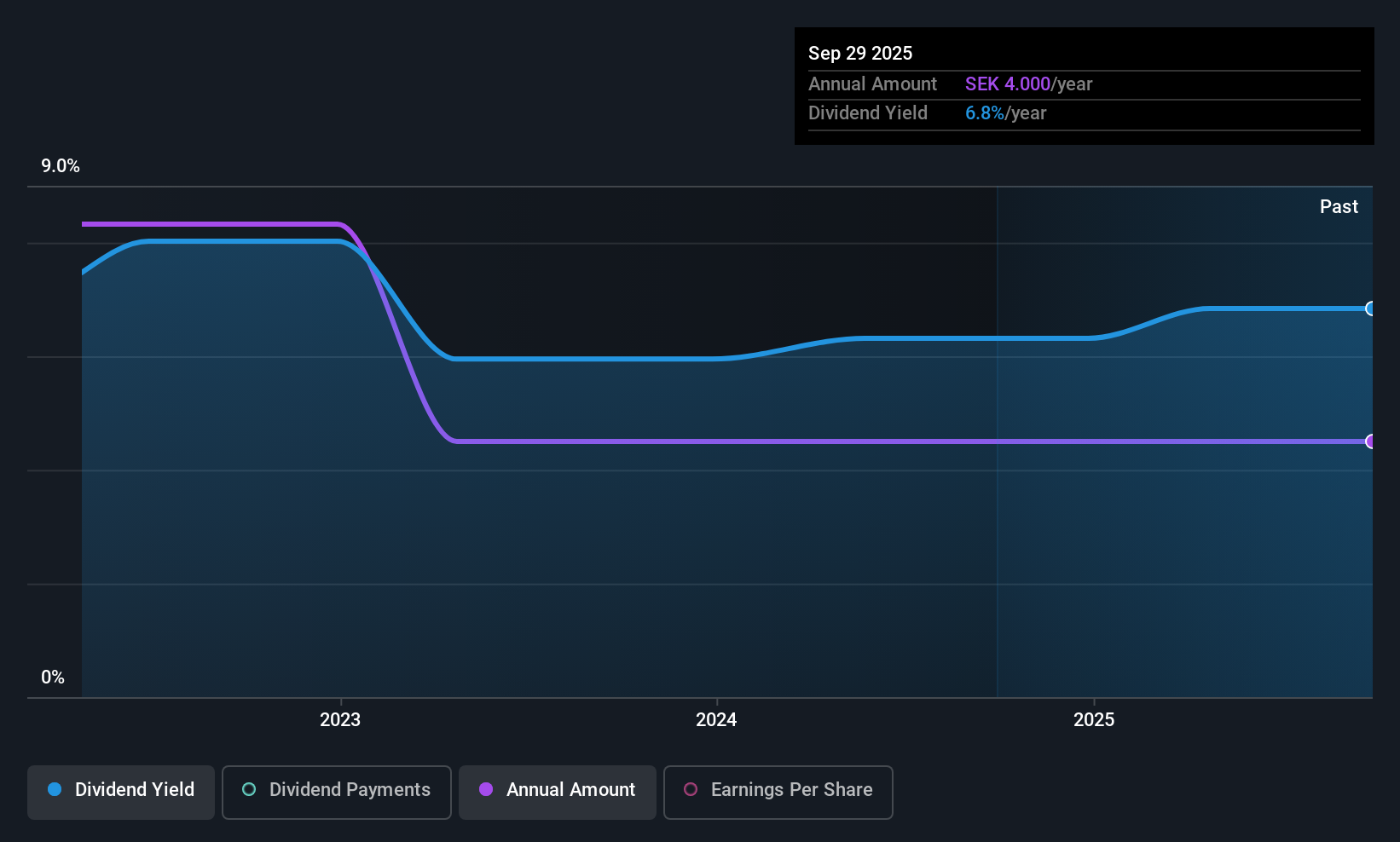Click the 9.0% y-axis label
Screen dimensions: 1400x842
(61, 166)
